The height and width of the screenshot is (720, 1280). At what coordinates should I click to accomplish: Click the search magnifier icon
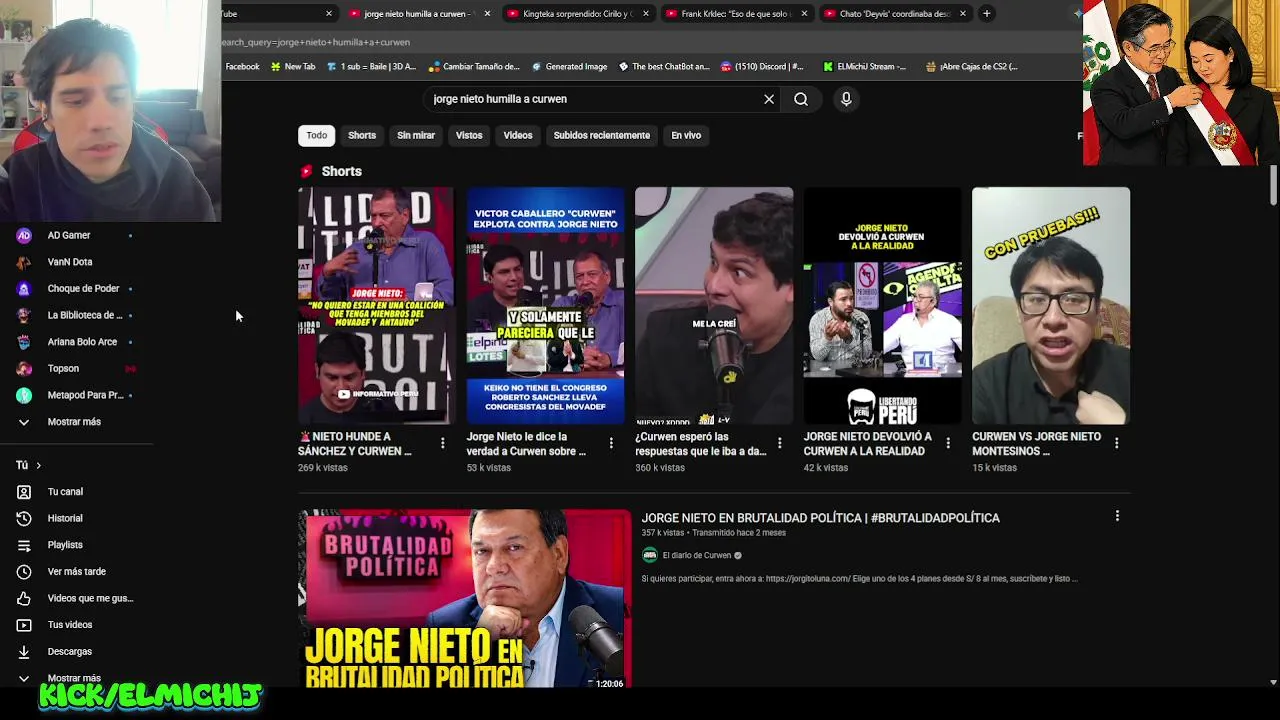pyautogui.click(x=801, y=99)
